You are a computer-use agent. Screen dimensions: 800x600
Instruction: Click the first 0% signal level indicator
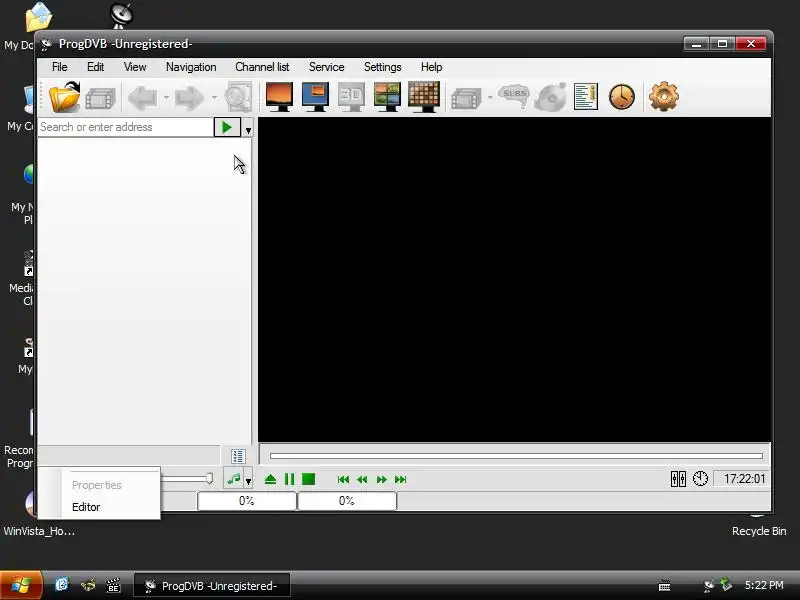tap(247, 501)
